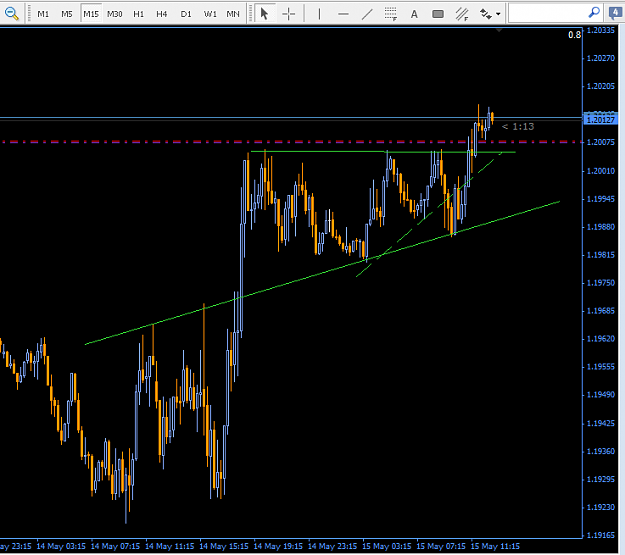Choose the horizontal line drawing tool
This screenshot has width=625, height=555.
(x=343, y=14)
